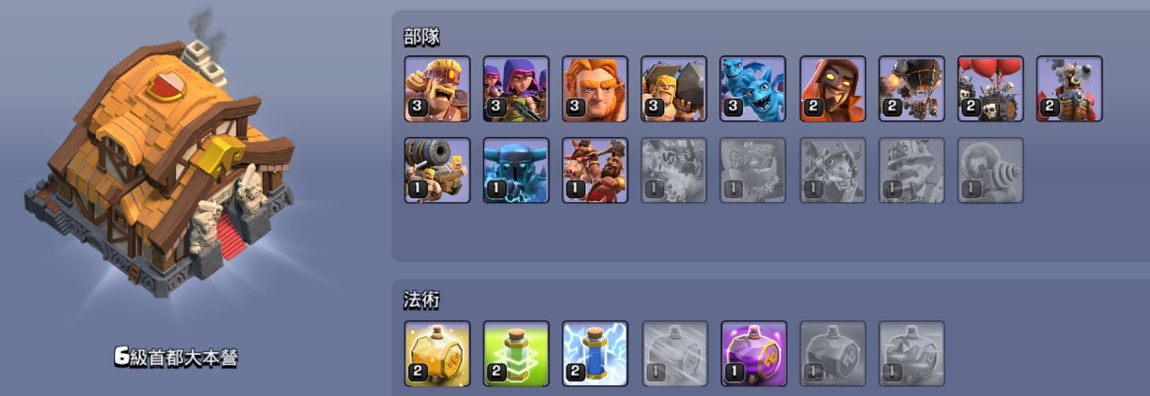This screenshot has height=396, width=1150.
Task: Select the Super Barbarian troop icon
Action: [x=437, y=89]
